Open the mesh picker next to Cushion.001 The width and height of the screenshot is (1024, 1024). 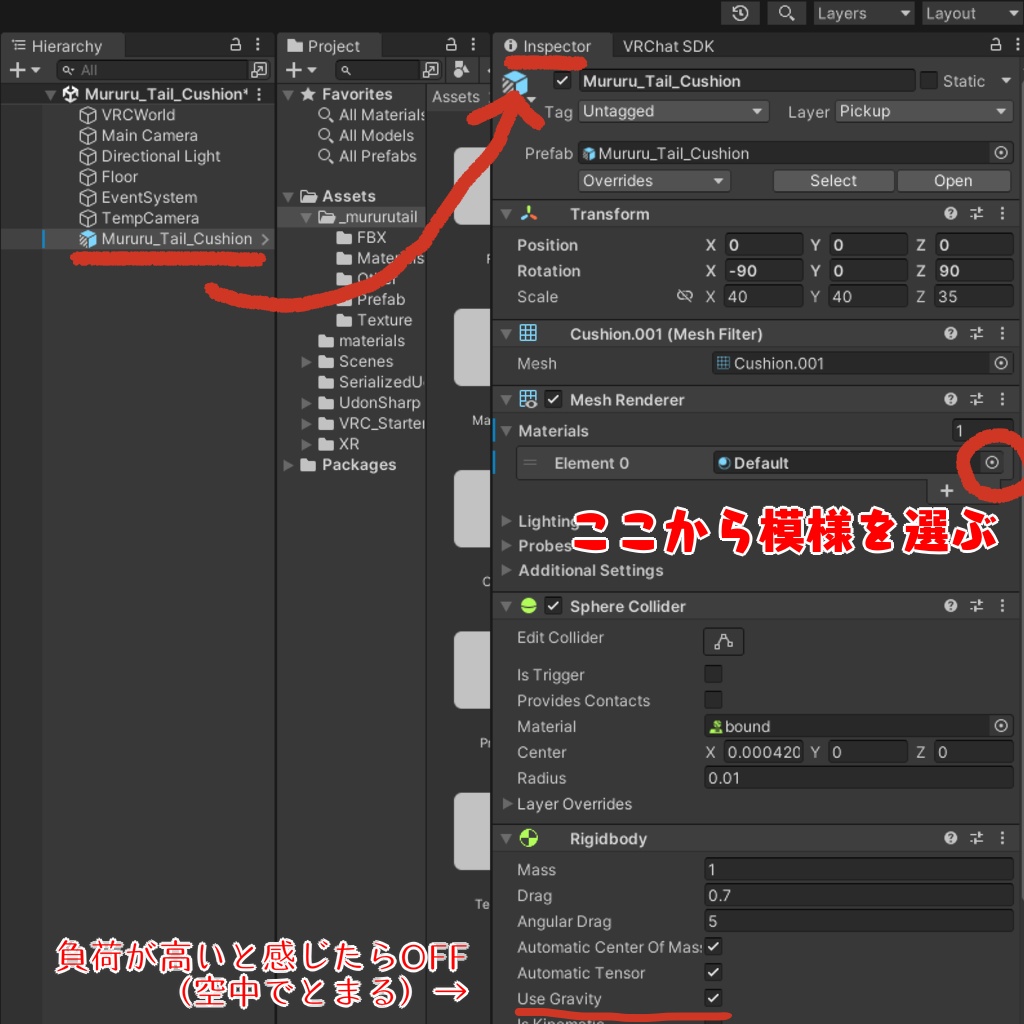tap(1001, 363)
